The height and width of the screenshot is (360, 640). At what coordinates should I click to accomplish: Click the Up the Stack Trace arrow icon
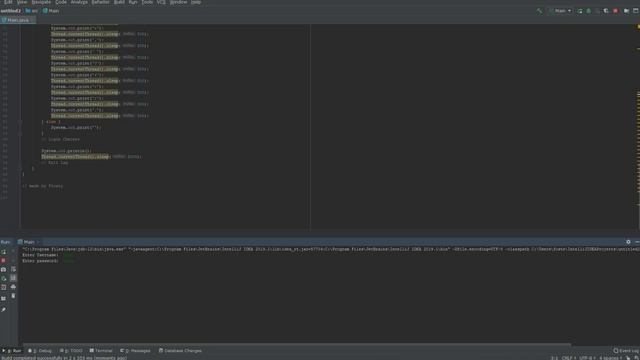coord(13,251)
